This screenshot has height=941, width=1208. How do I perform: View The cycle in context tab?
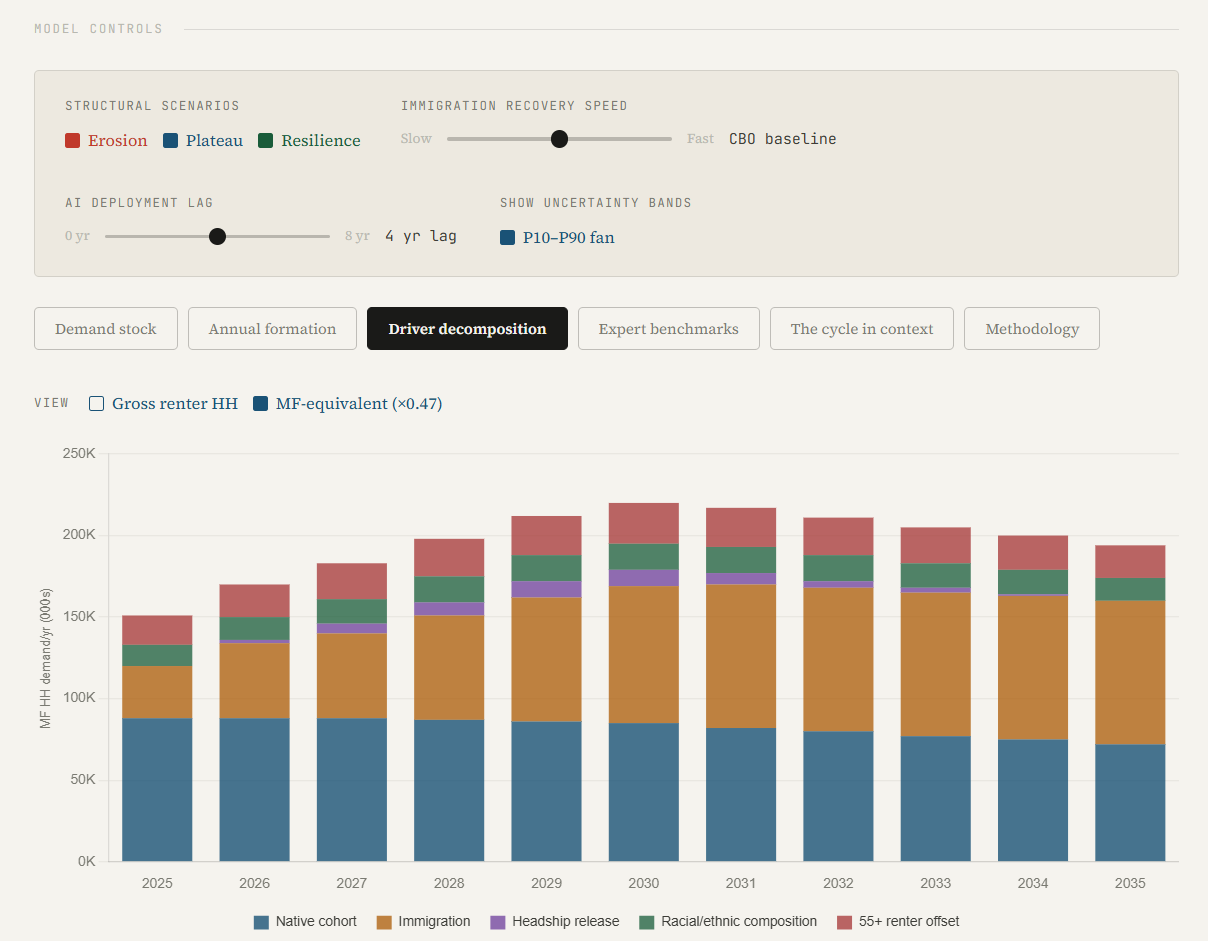[x=862, y=329]
